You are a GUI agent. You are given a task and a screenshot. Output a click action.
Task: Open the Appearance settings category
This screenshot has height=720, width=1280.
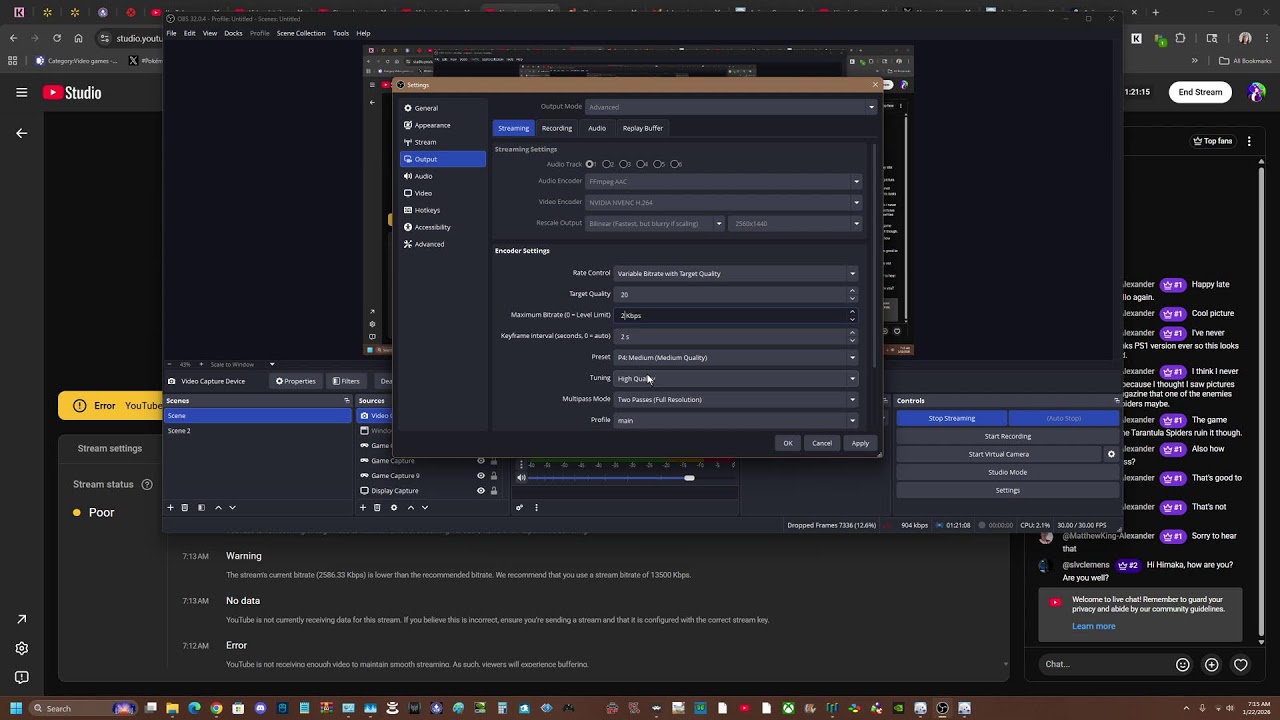tap(443, 125)
